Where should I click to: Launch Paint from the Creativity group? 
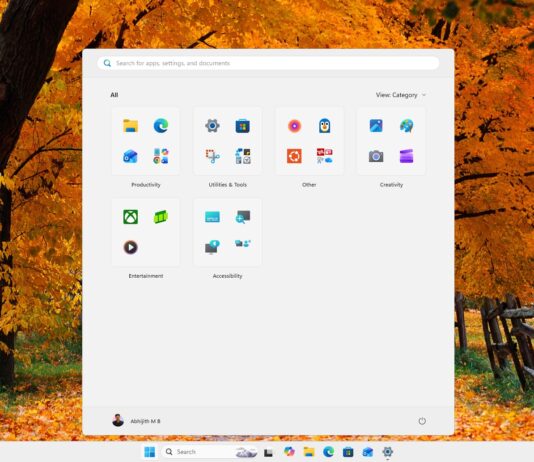(406, 126)
